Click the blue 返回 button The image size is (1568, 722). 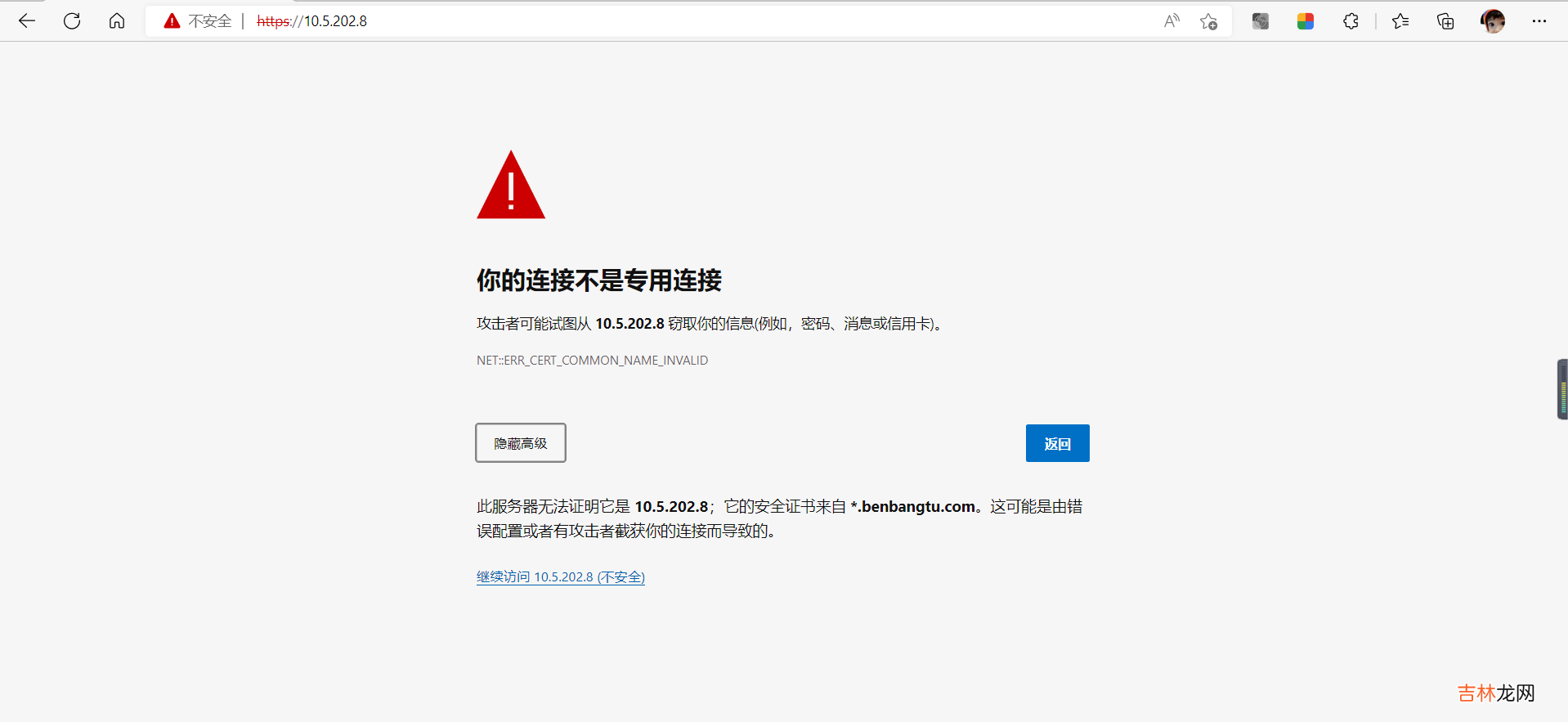(x=1057, y=443)
